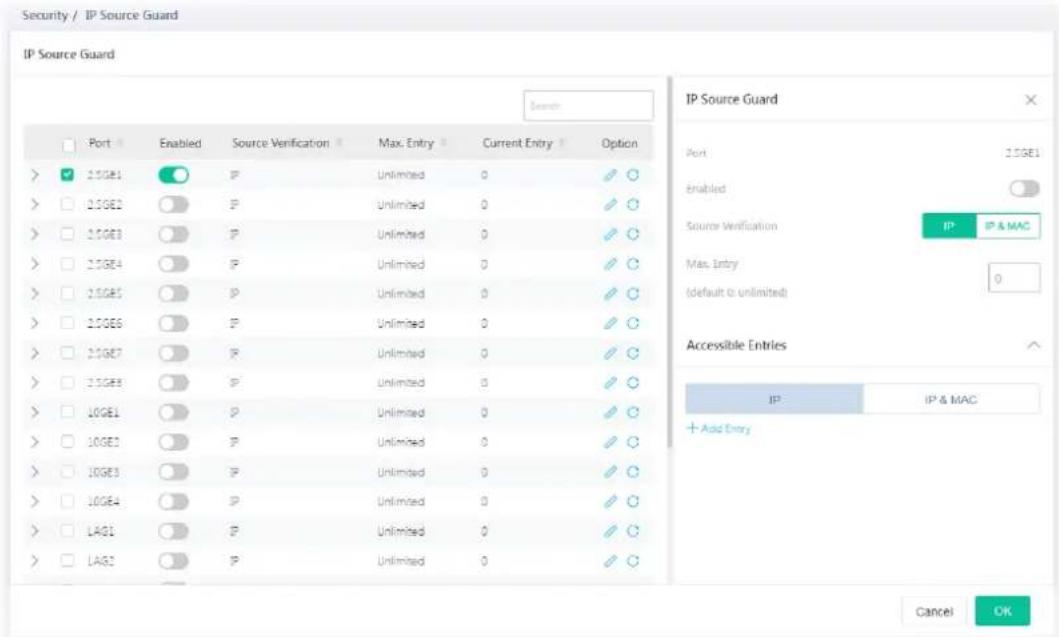Expand the 10GE1 row details

tap(34, 413)
